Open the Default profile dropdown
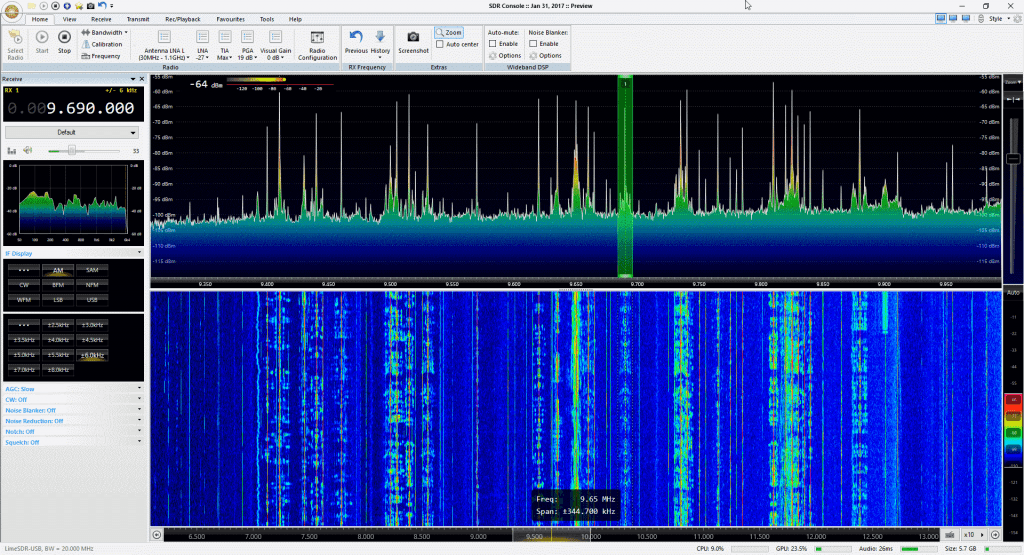The image size is (1024, 555). (x=71, y=132)
